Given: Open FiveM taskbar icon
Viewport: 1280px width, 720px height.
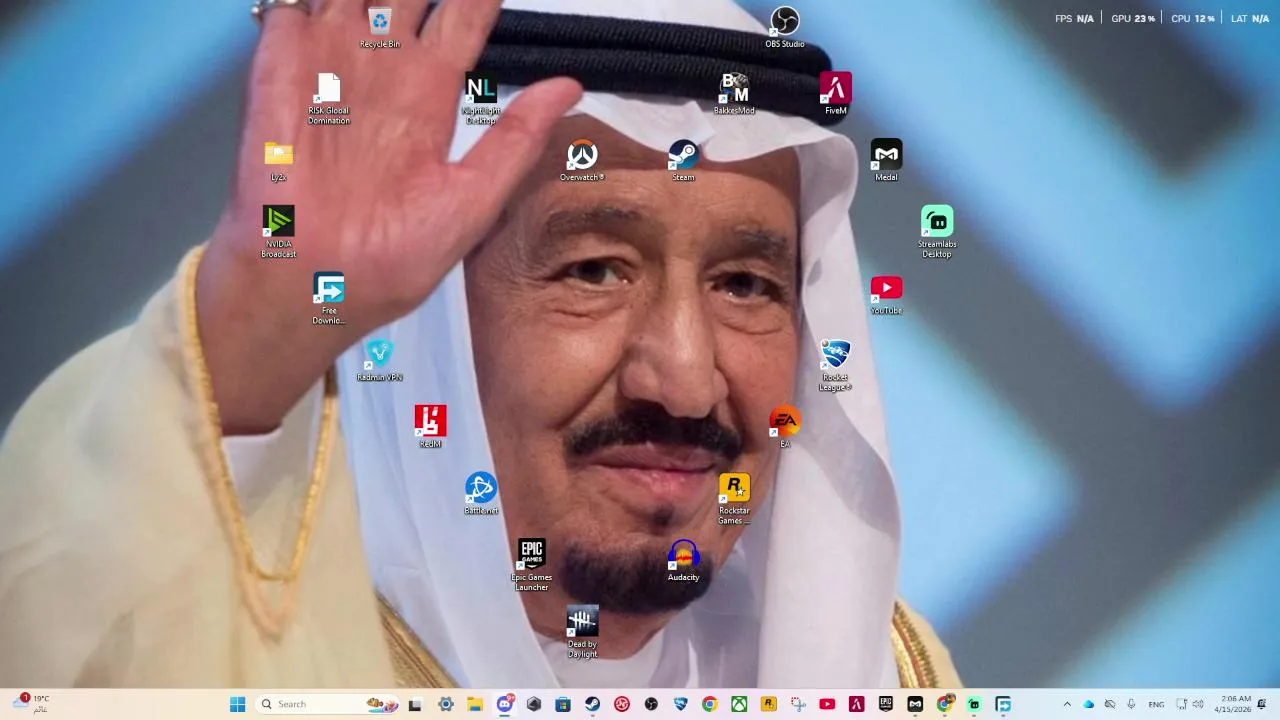Looking at the screenshot, I should (856, 704).
